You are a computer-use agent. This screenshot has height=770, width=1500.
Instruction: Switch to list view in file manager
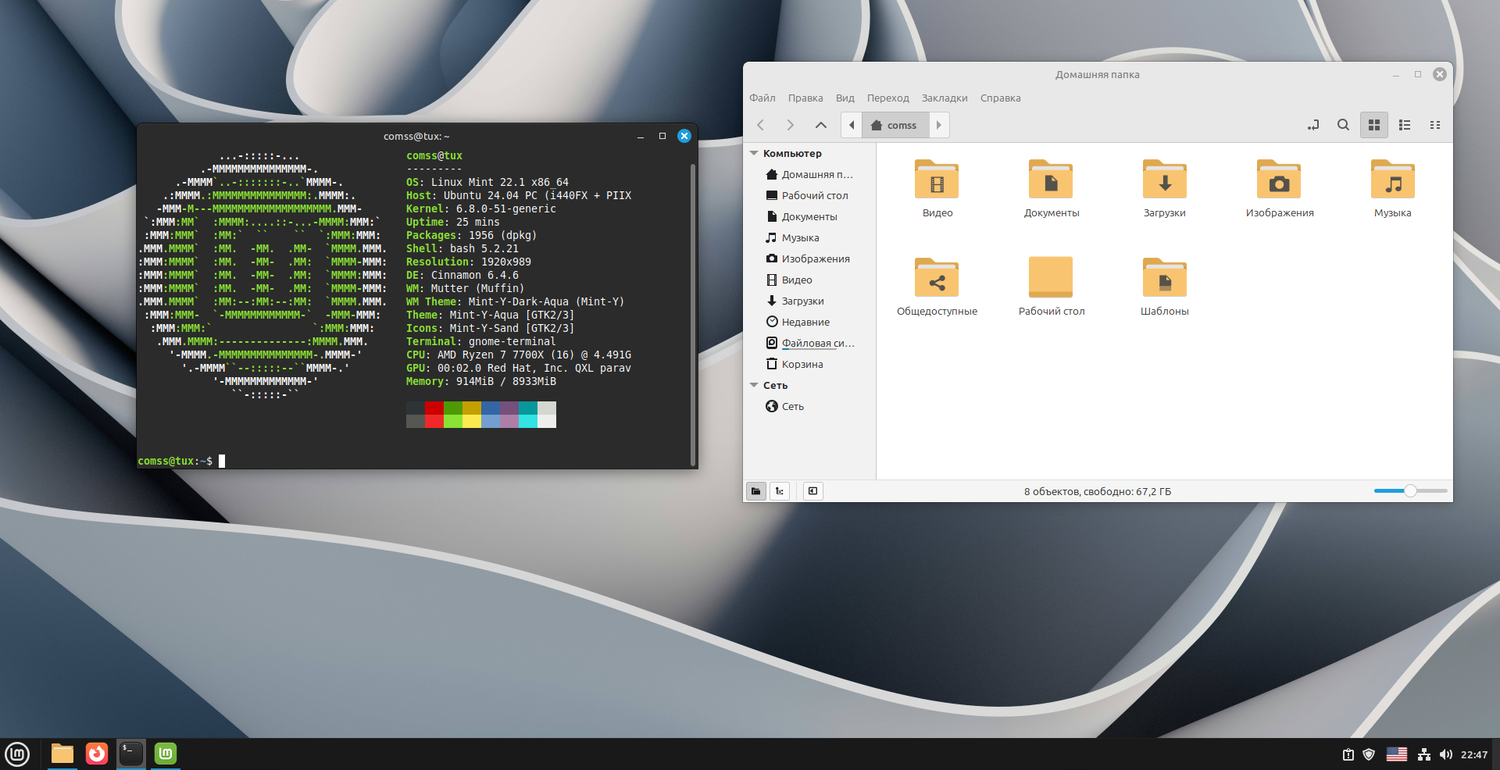pyautogui.click(x=1405, y=125)
